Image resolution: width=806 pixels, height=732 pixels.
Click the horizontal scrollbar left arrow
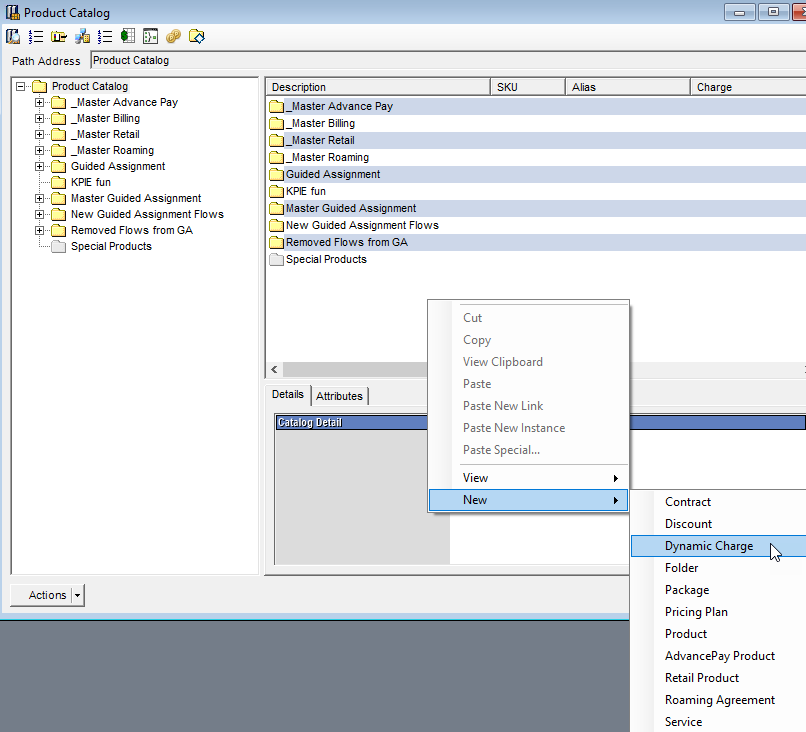(x=272, y=369)
